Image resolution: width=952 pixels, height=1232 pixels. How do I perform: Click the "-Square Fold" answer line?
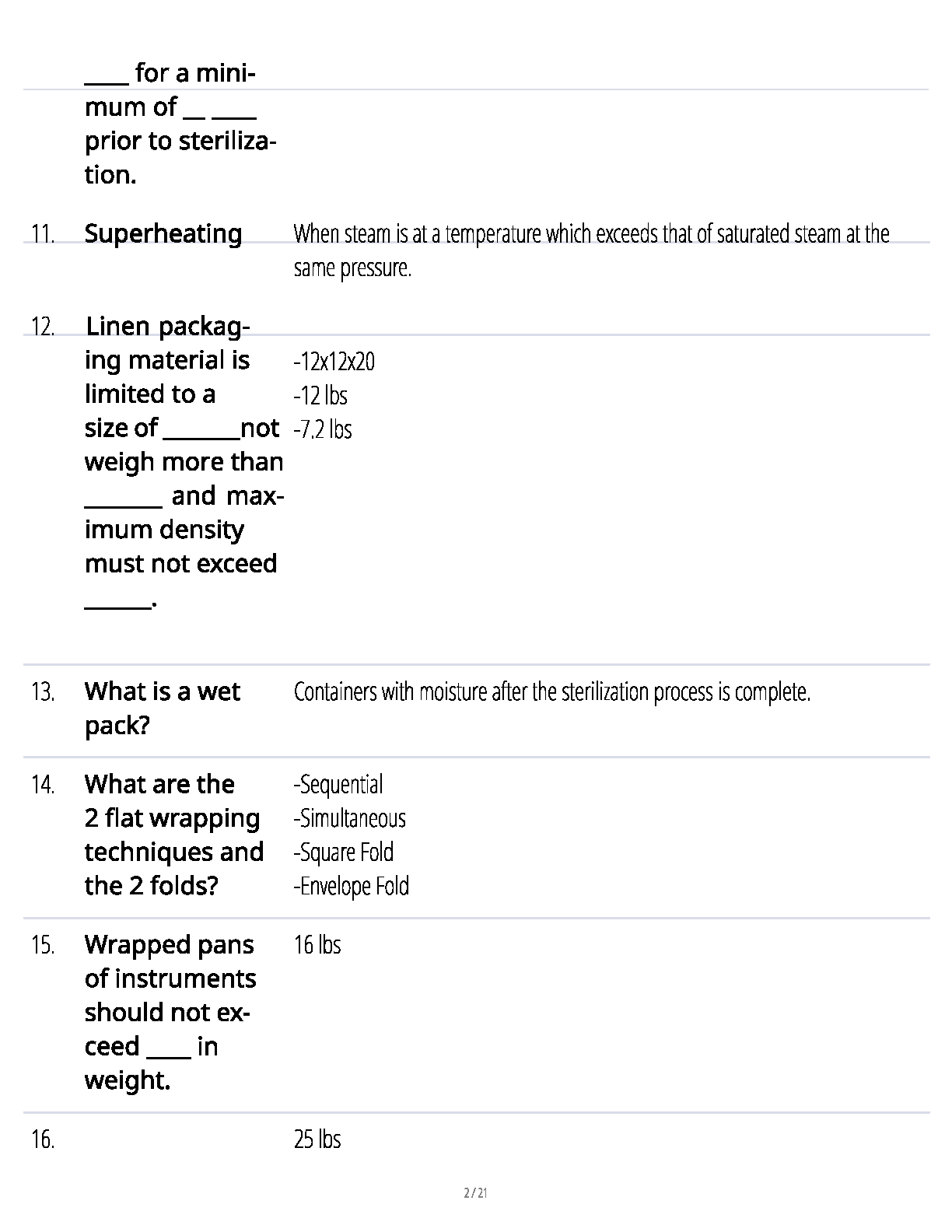point(344,852)
